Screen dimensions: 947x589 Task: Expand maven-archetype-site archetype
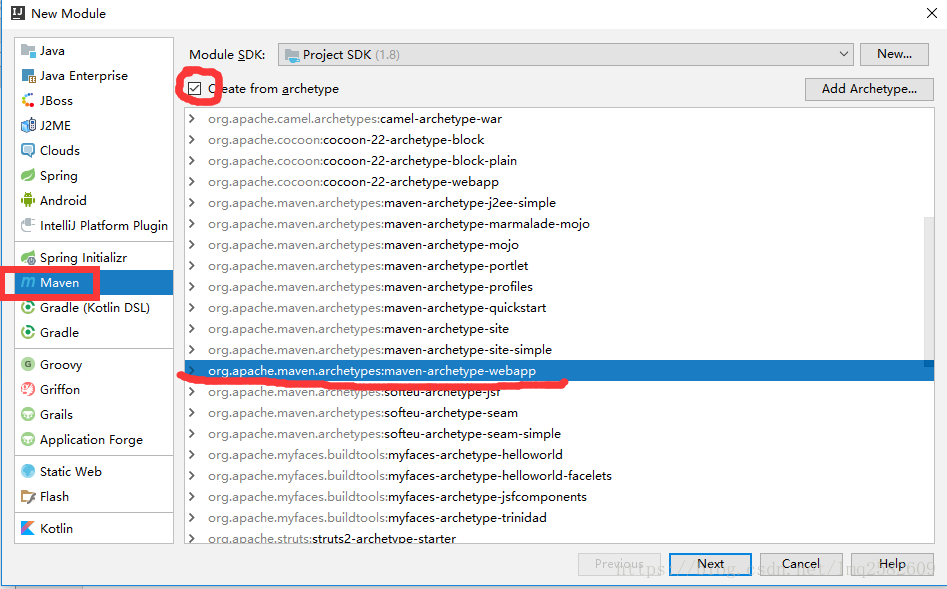[192, 329]
